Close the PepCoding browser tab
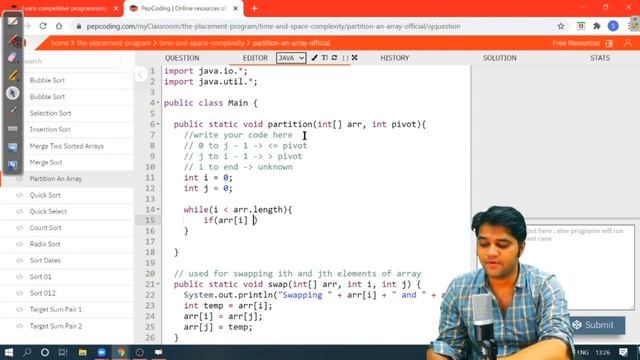640x360 pixels. click(x=236, y=8)
